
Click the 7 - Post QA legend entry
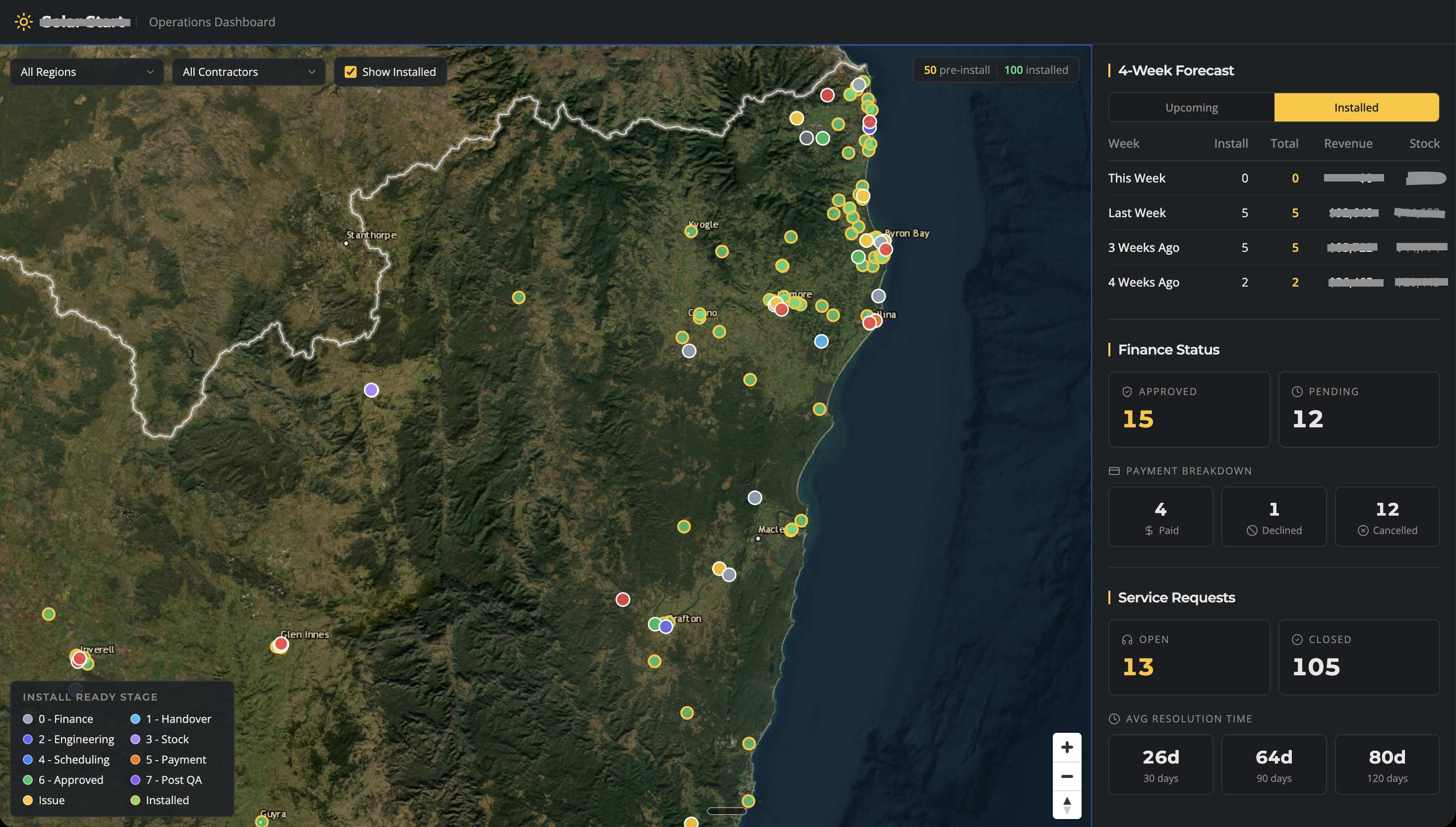tap(167, 780)
